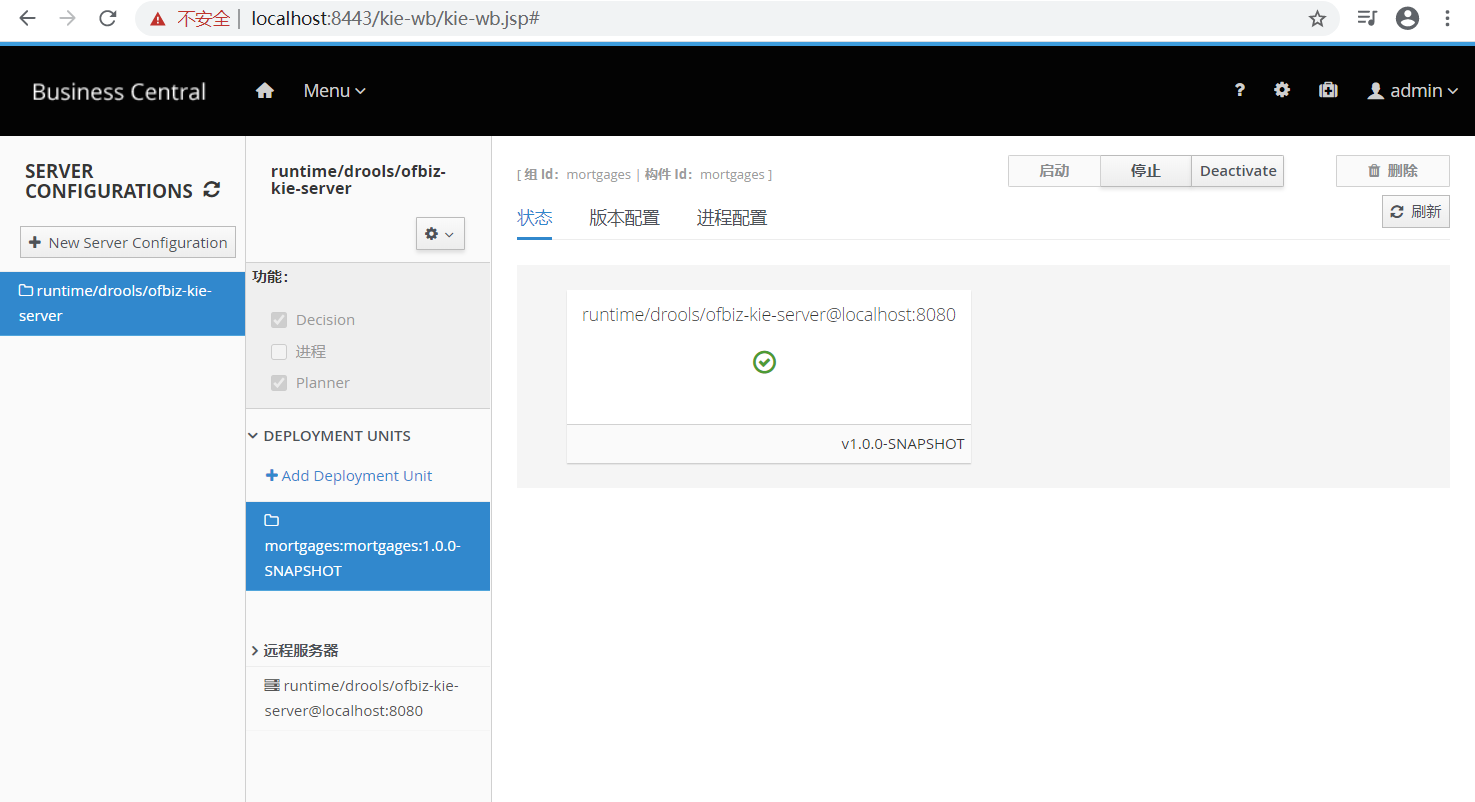Viewport: 1475px width, 802px height.
Task: Open the admin tools briefcase icon
Action: [x=1328, y=90]
